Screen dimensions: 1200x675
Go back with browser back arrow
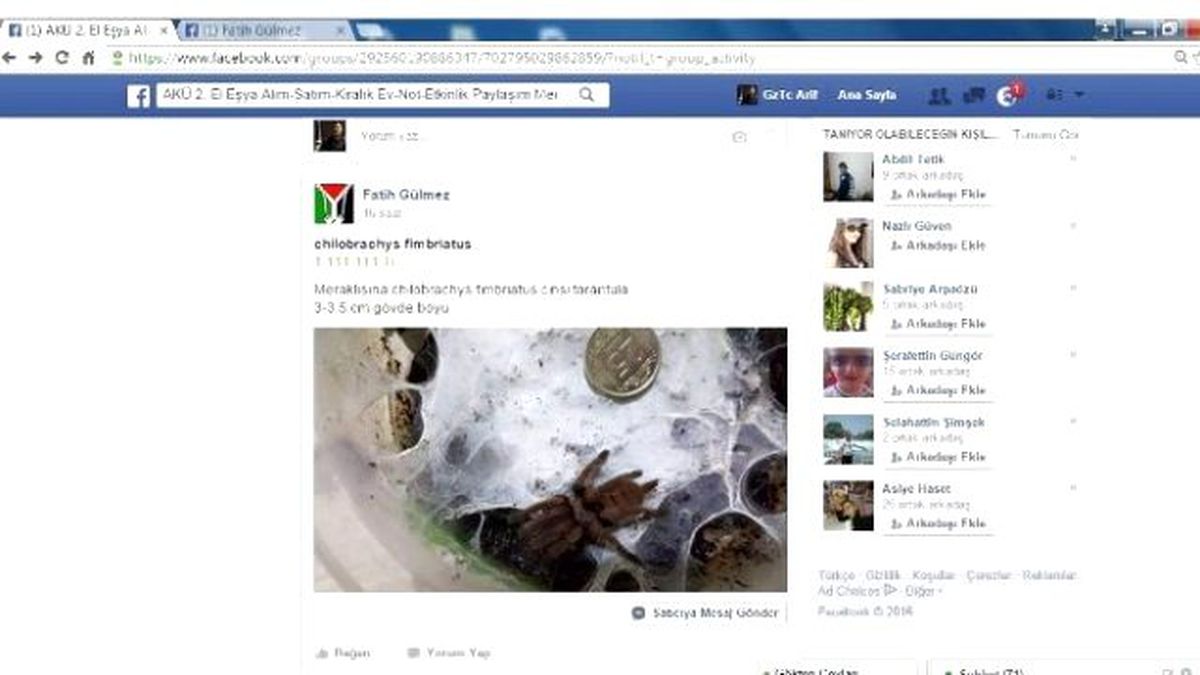coord(10,58)
